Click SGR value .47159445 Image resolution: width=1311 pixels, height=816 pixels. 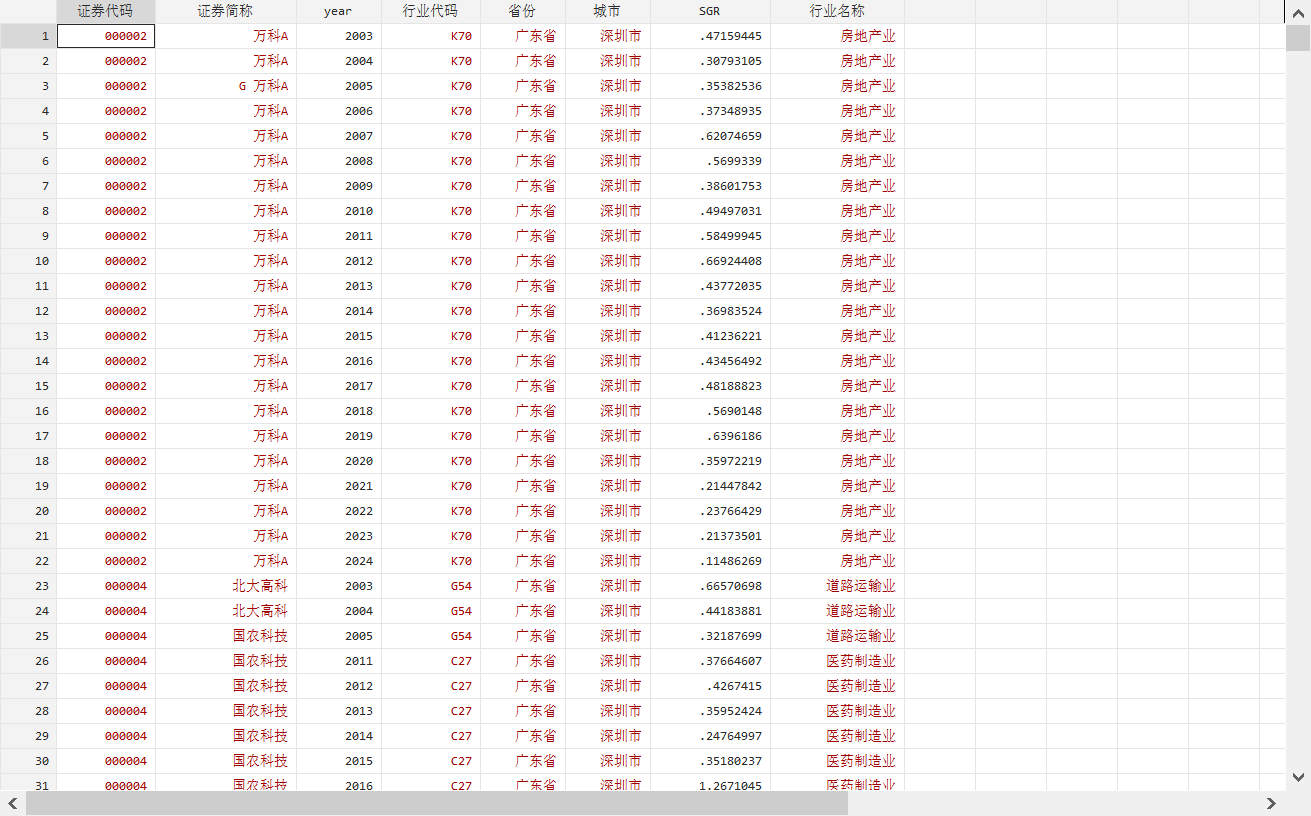pos(710,36)
